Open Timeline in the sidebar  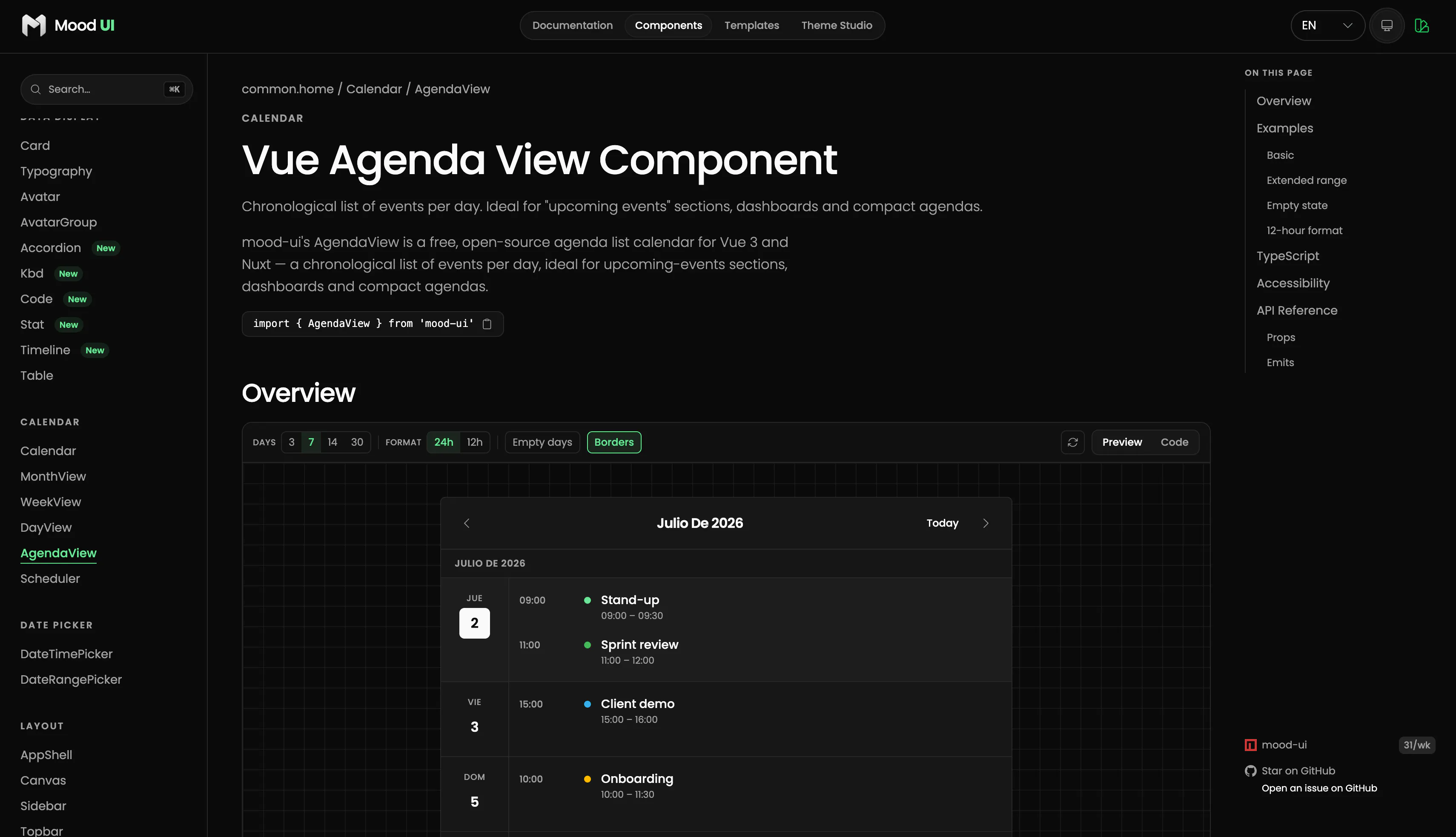pyautogui.click(x=46, y=350)
